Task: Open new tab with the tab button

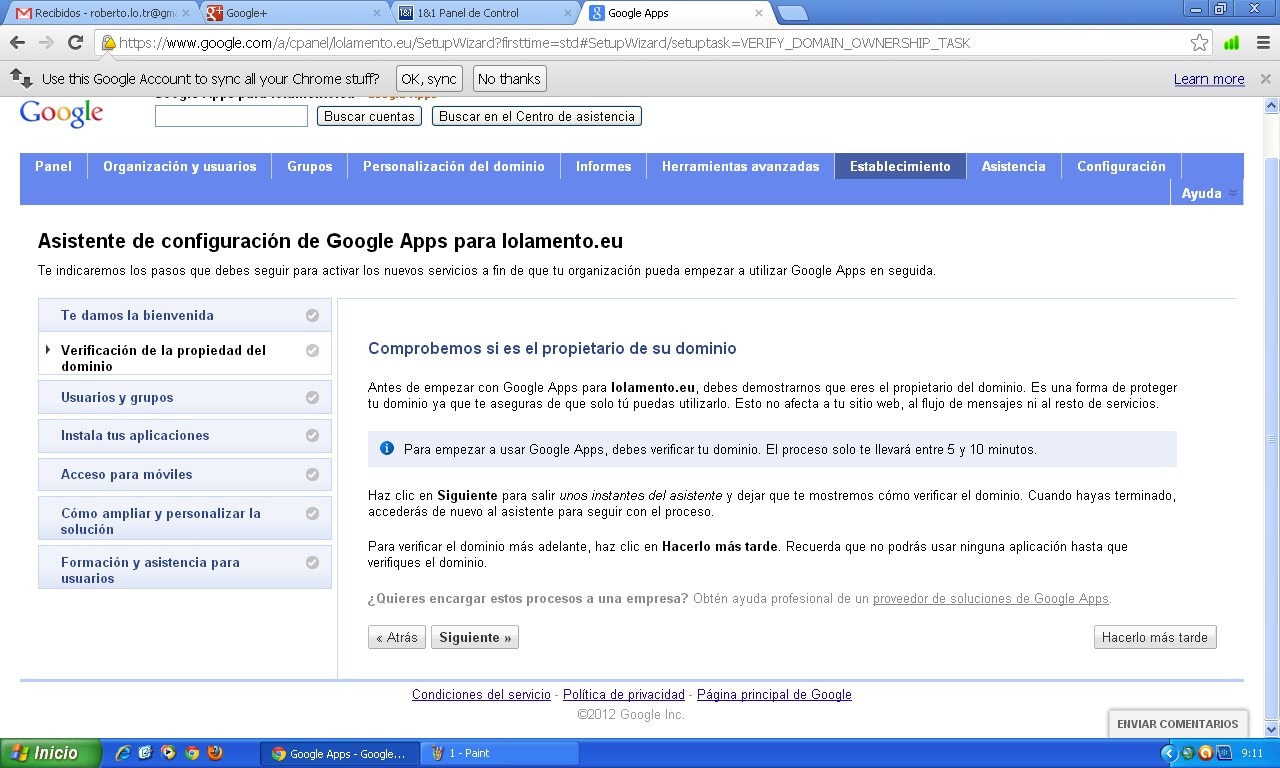Action: pyautogui.click(x=792, y=13)
